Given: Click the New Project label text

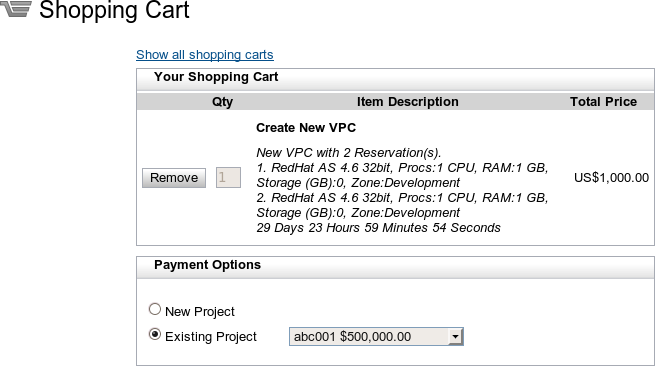Looking at the screenshot, I should [x=200, y=312].
